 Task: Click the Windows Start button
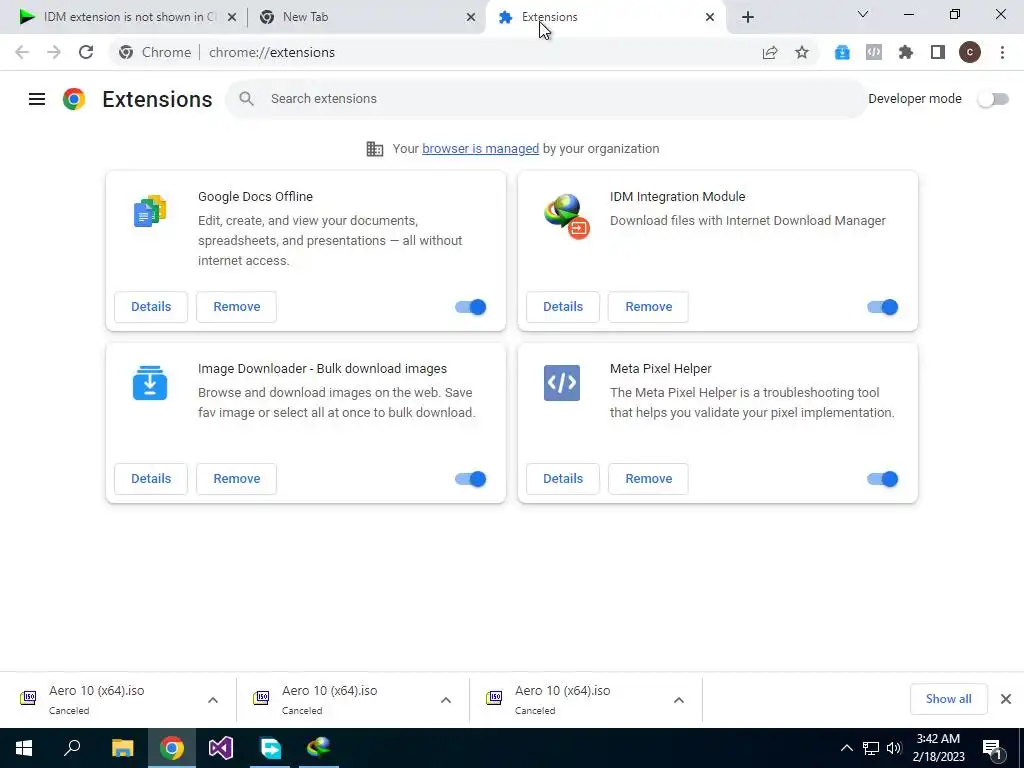coord(24,748)
